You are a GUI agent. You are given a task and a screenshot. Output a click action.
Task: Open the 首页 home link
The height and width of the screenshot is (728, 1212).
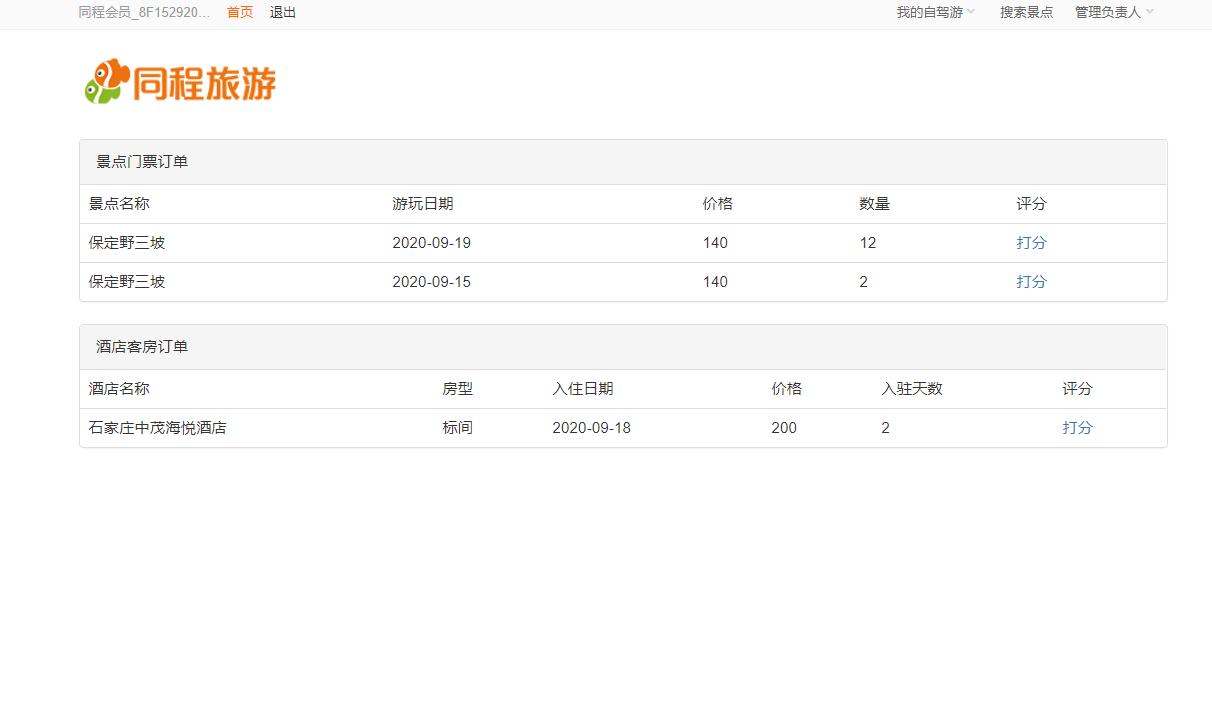pyautogui.click(x=240, y=12)
